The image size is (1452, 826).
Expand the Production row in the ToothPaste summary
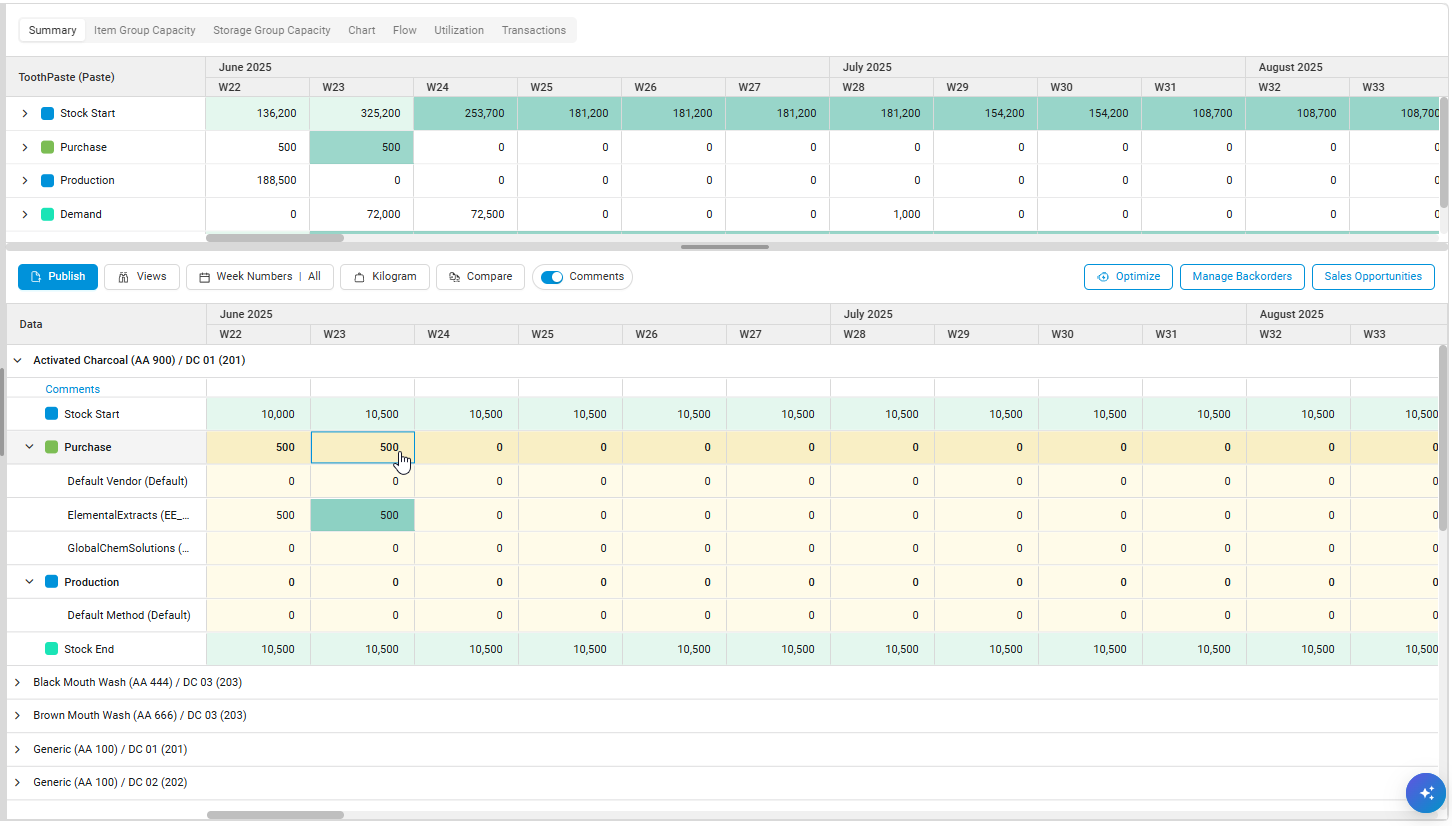pyautogui.click(x=25, y=180)
